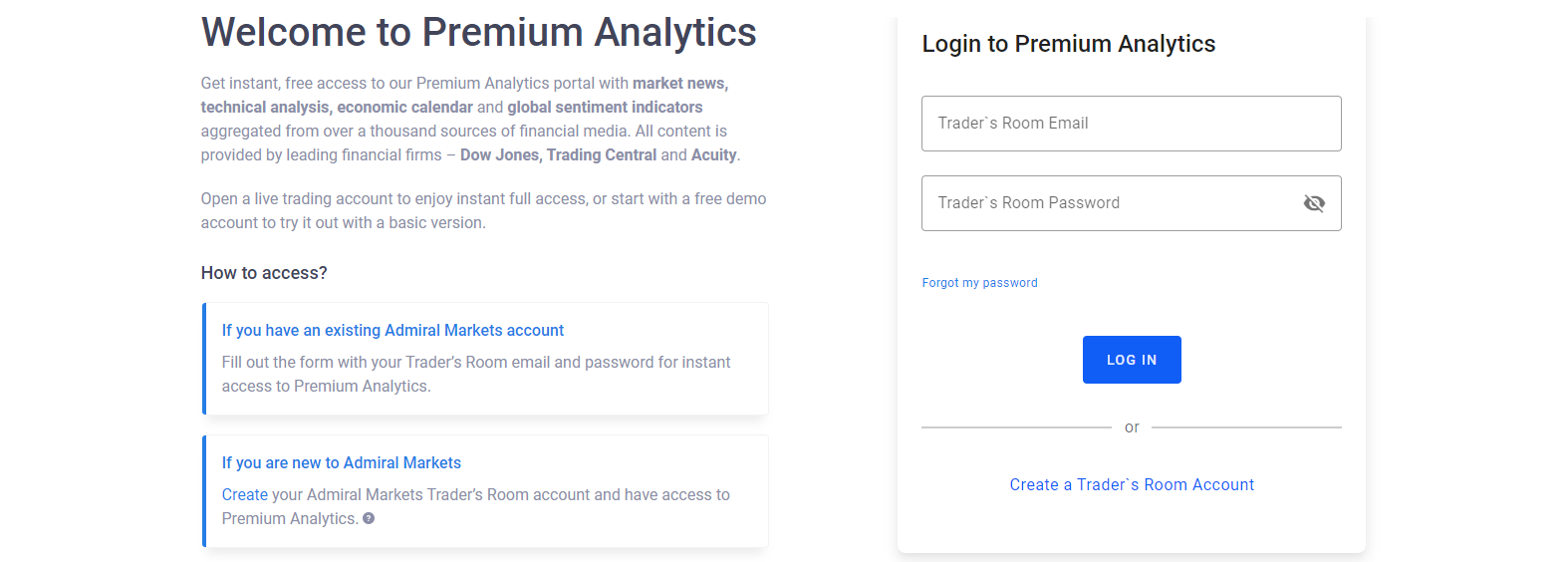Click the 'or' divider label
The height and width of the screenshot is (562, 1568).
pyautogui.click(x=1132, y=427)
